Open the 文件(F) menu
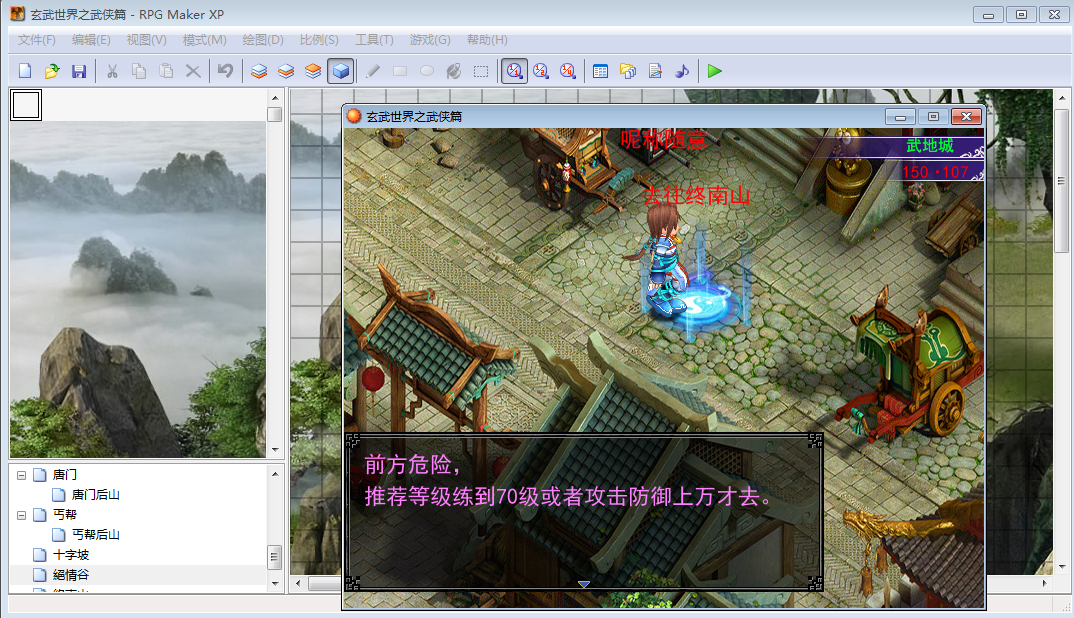 (36, 40)
